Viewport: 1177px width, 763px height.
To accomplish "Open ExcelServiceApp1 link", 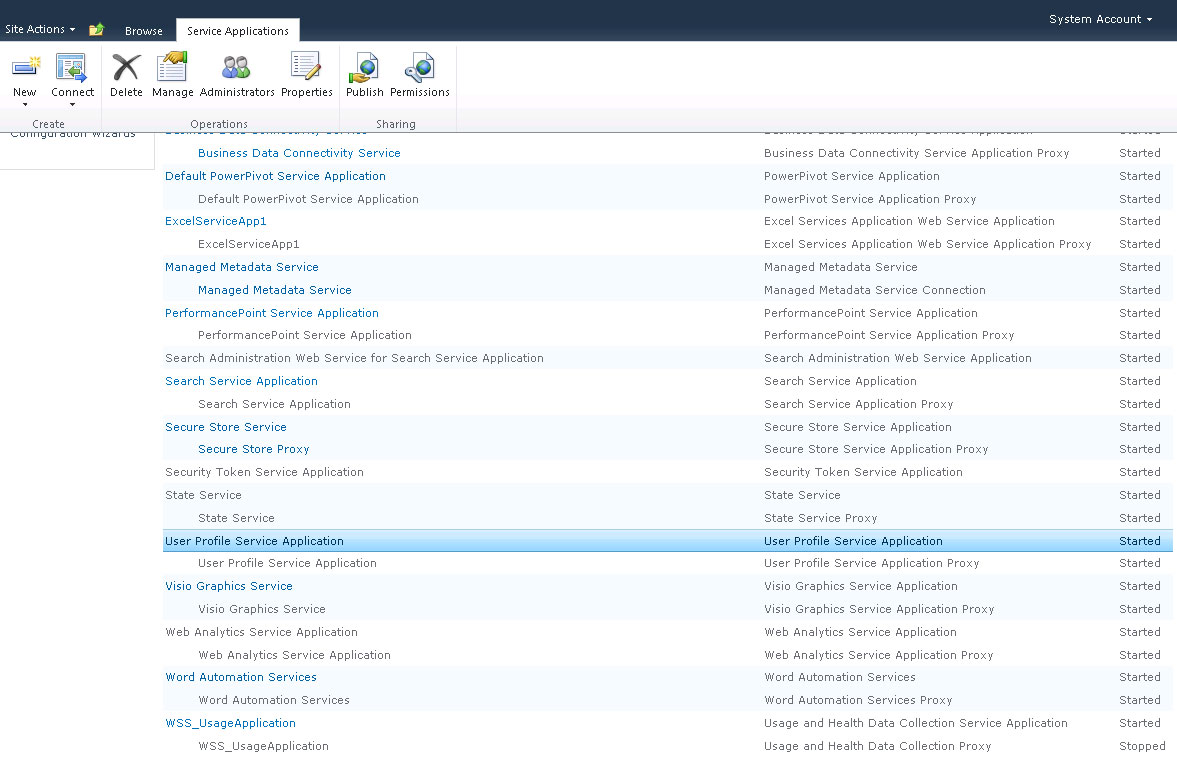I will click(x=215, y=221).
